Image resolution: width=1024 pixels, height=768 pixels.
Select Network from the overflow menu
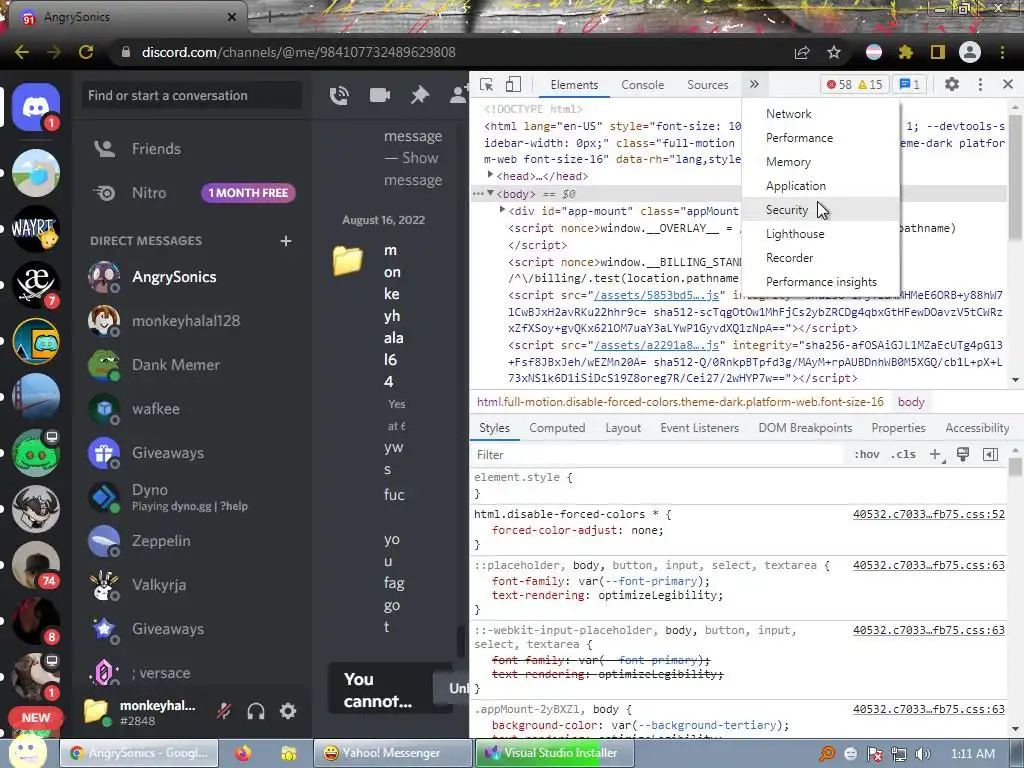point(821,114)
